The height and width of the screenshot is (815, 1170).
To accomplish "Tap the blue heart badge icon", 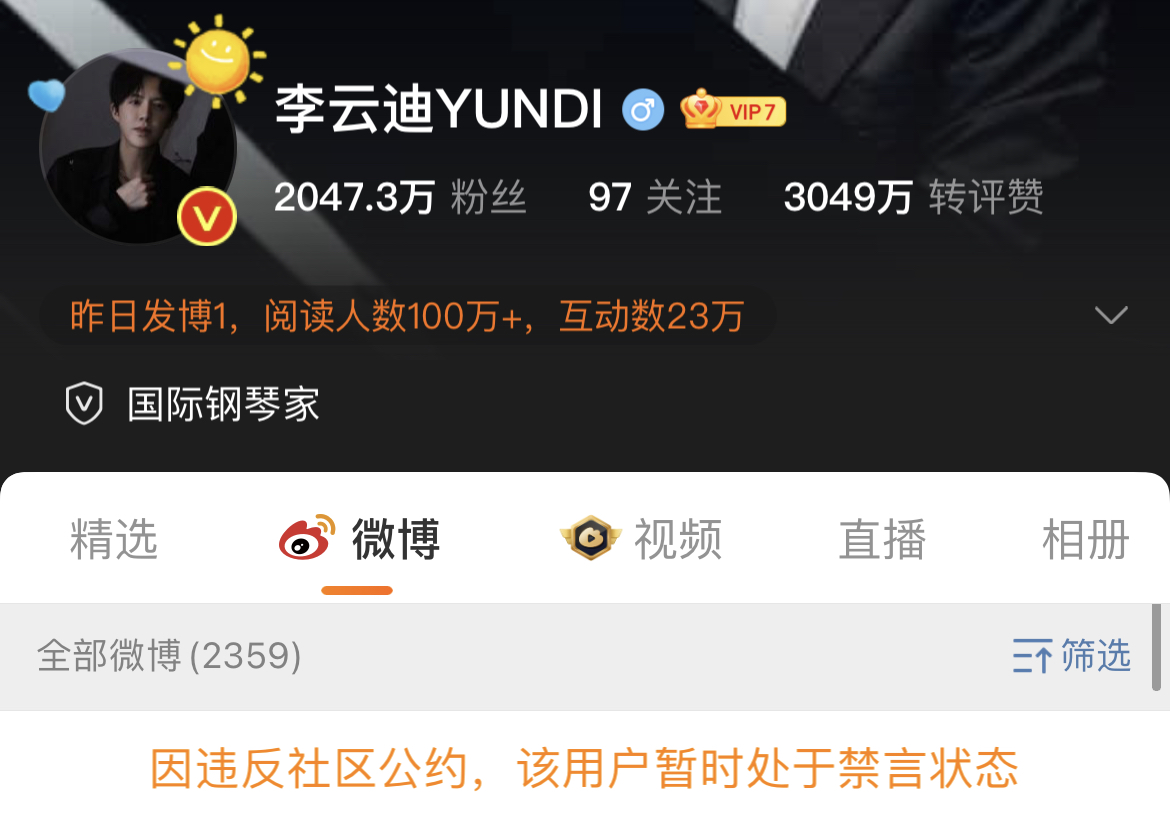I will (x=46, y=96).
